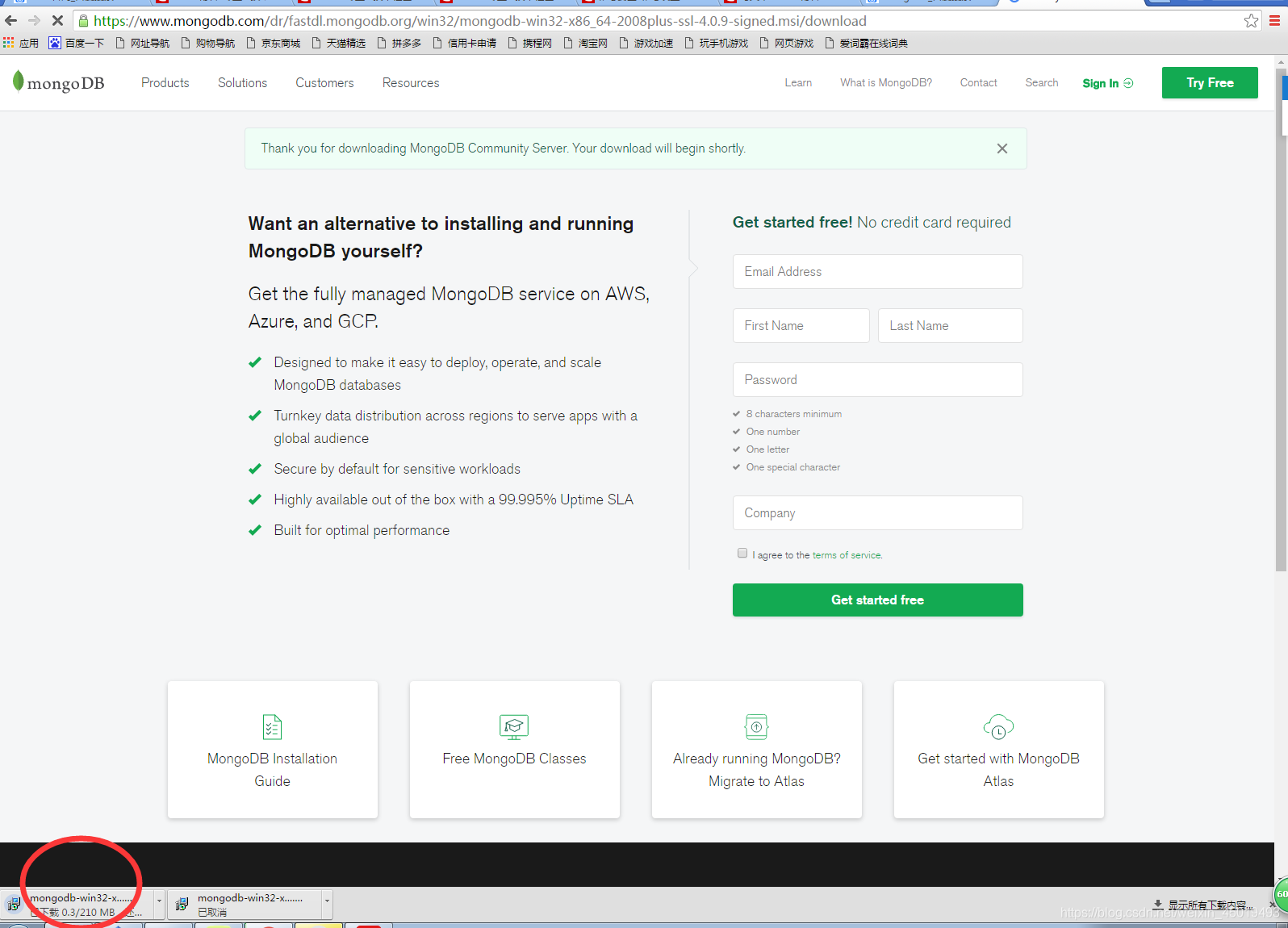
Task: Open the 玩手机游戏 bookmark
Action: 717,43
